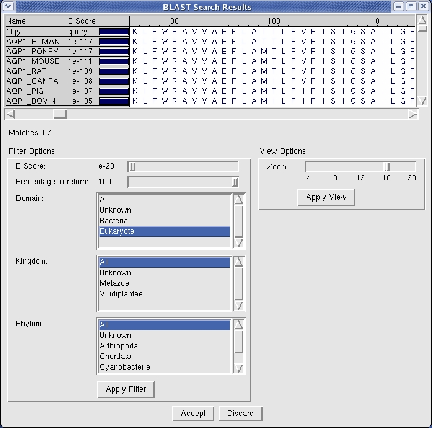Click the horizontal scrollbar thumb under the alignment
432x428 pixels.
tap(60, 115)
